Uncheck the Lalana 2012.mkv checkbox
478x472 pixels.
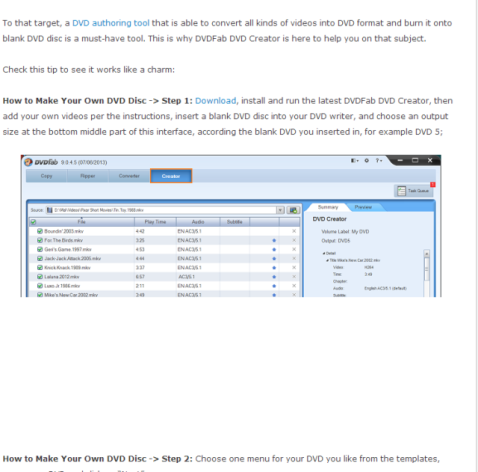(x=40, y=277)
